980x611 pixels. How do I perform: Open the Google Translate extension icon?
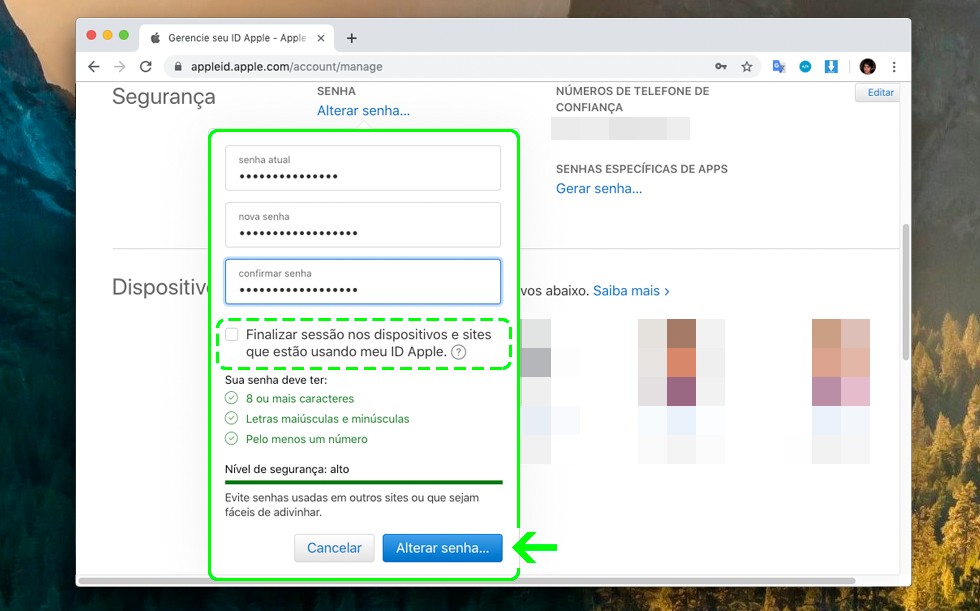779,67
